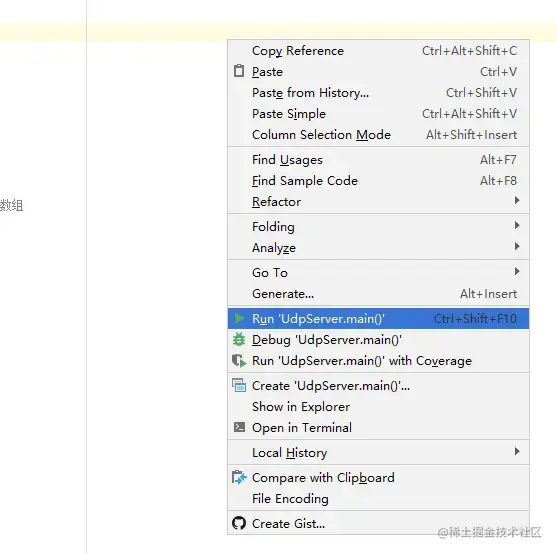This screenshot has height=554, width=557.
Task: Click the Alt+F7 shortcut label
Action: (498, 160)
